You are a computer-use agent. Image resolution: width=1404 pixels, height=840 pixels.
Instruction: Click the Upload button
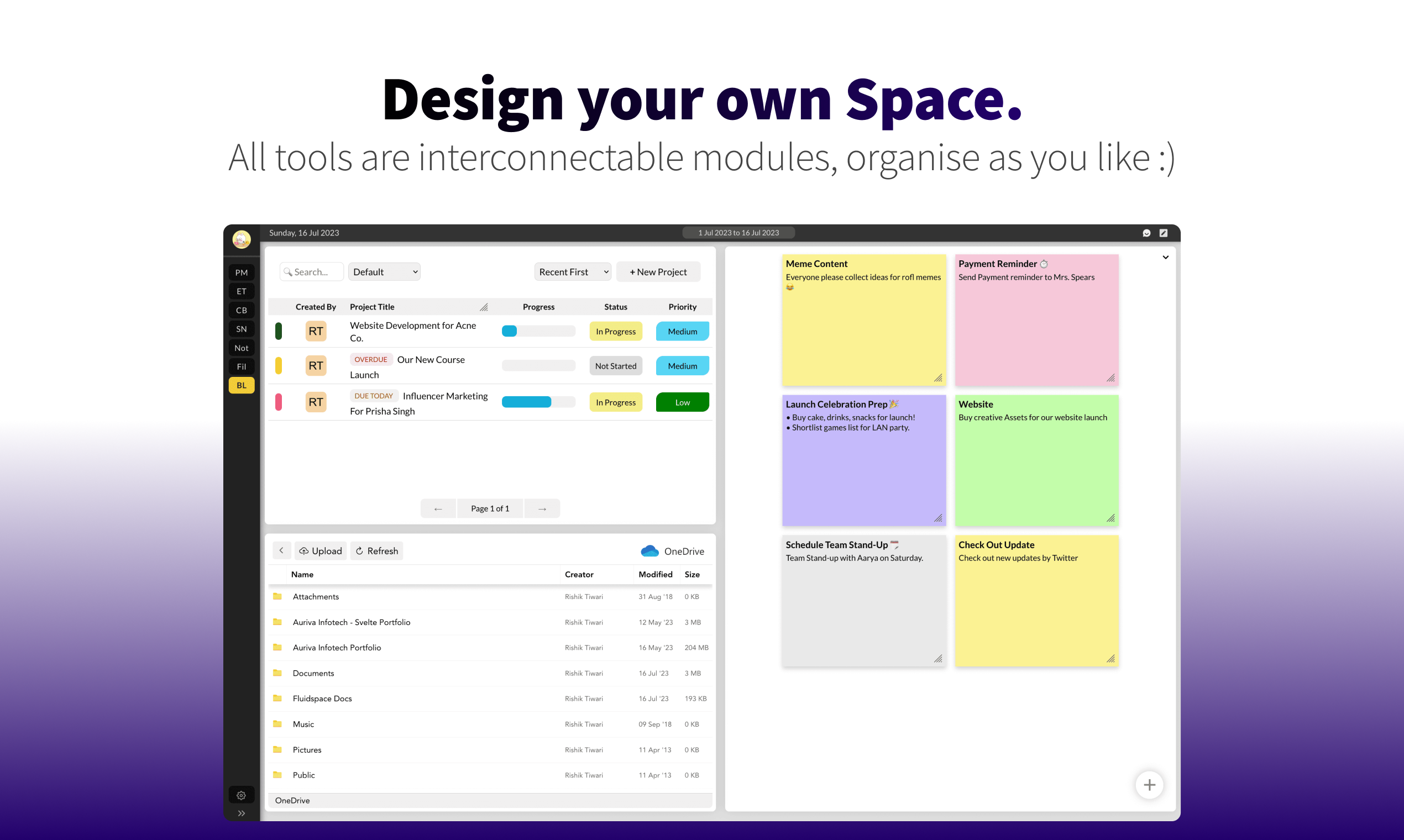point(321,551)
